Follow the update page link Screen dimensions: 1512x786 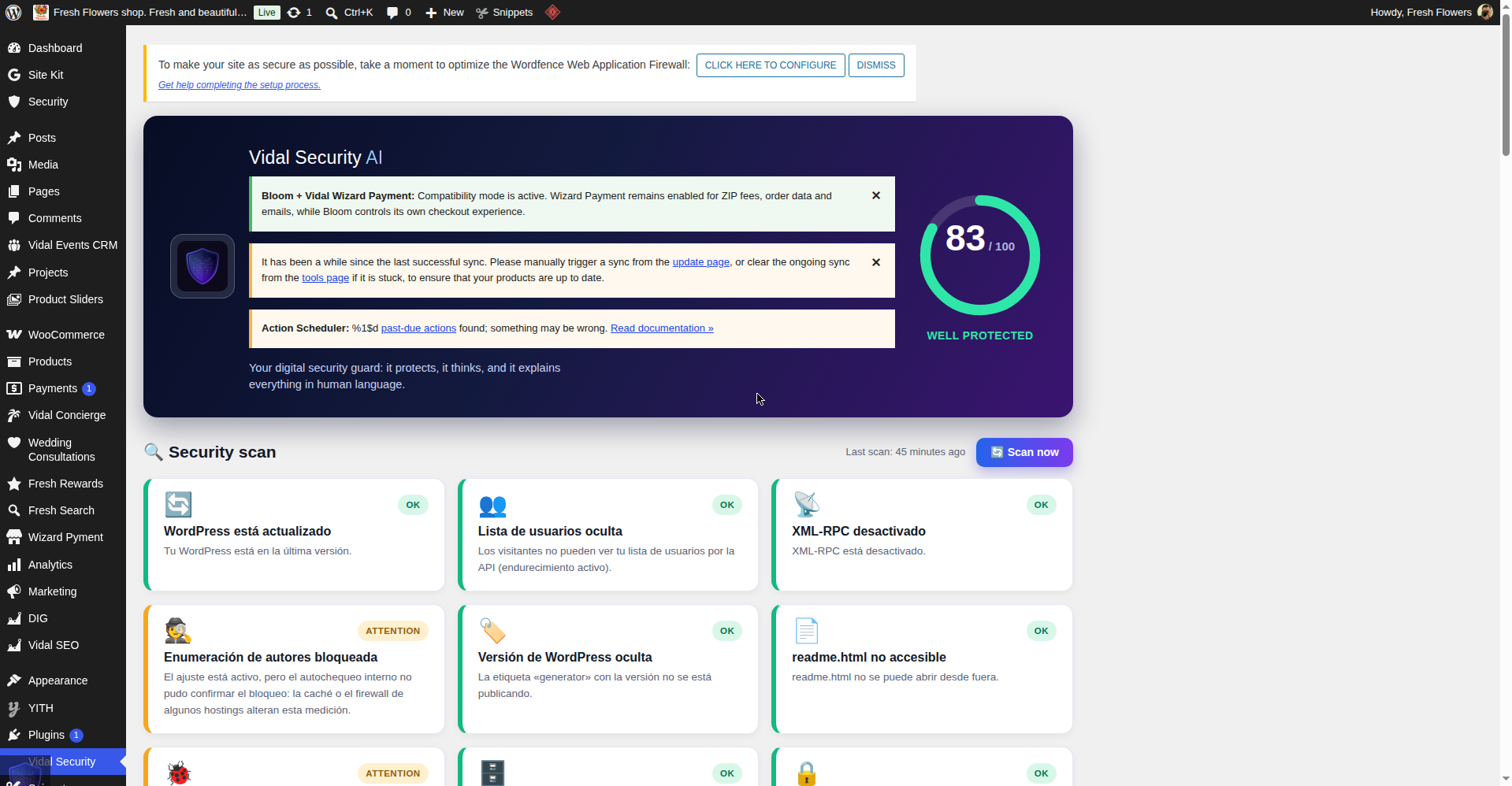[700, 262]
